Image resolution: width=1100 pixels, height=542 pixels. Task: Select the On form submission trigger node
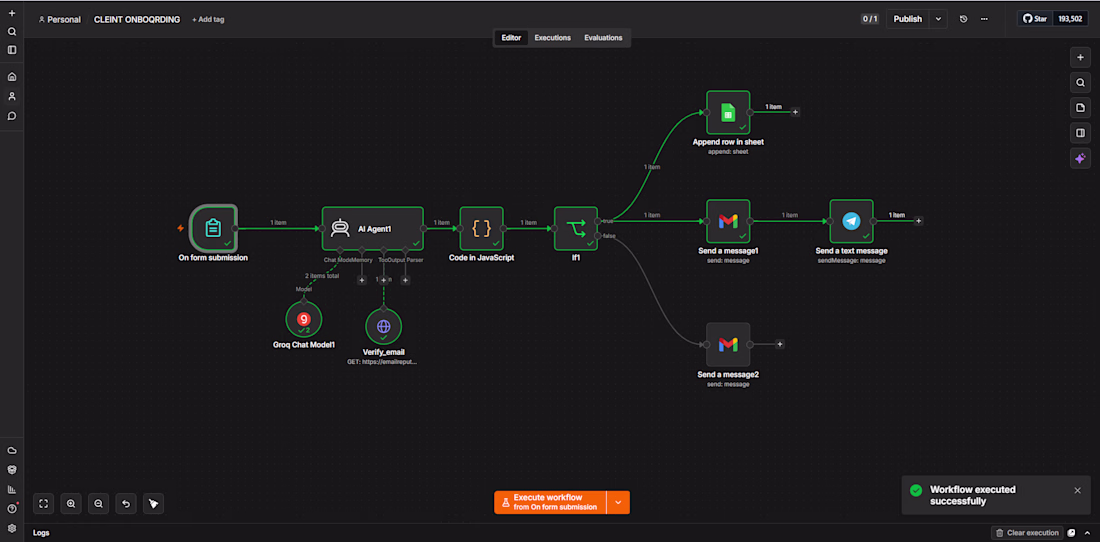point(213,228)
